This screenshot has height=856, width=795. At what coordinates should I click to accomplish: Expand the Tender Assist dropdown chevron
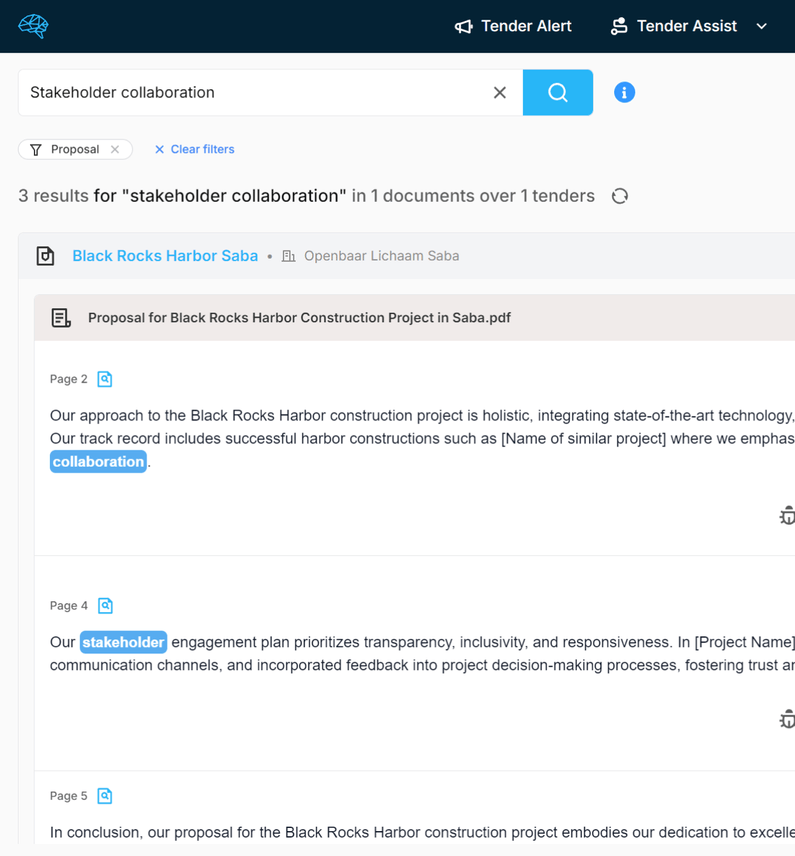(x=762, y=26)
